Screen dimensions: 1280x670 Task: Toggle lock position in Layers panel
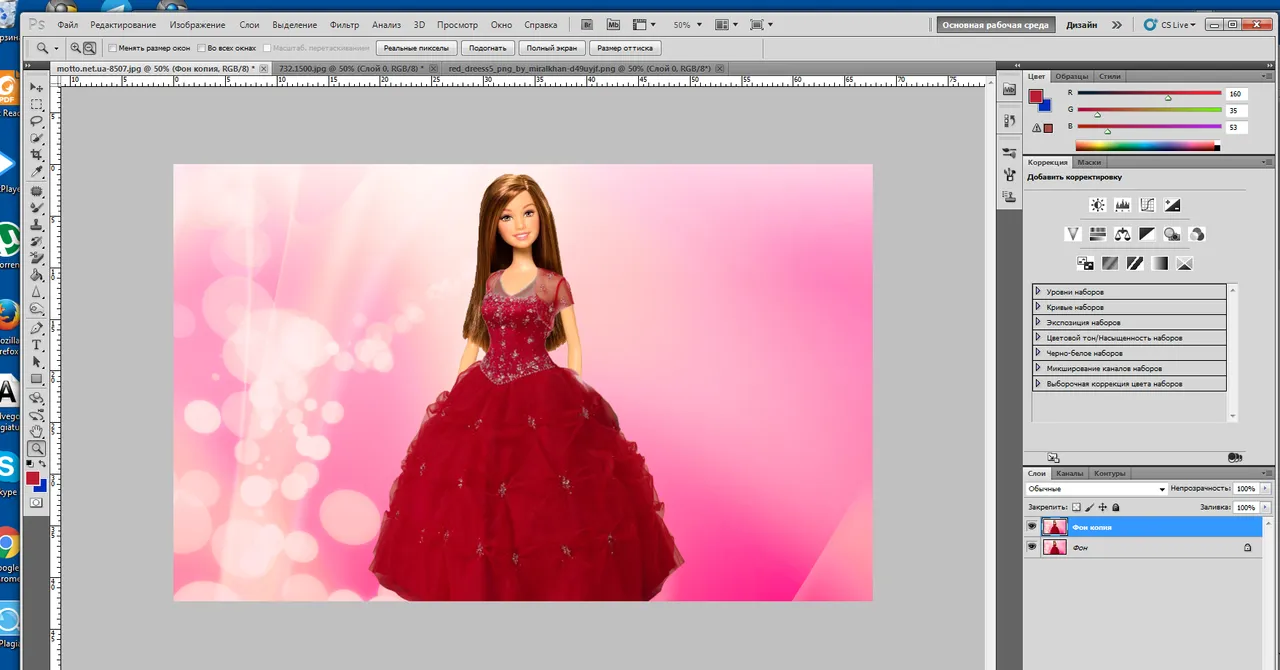(x=1101, y=508)
